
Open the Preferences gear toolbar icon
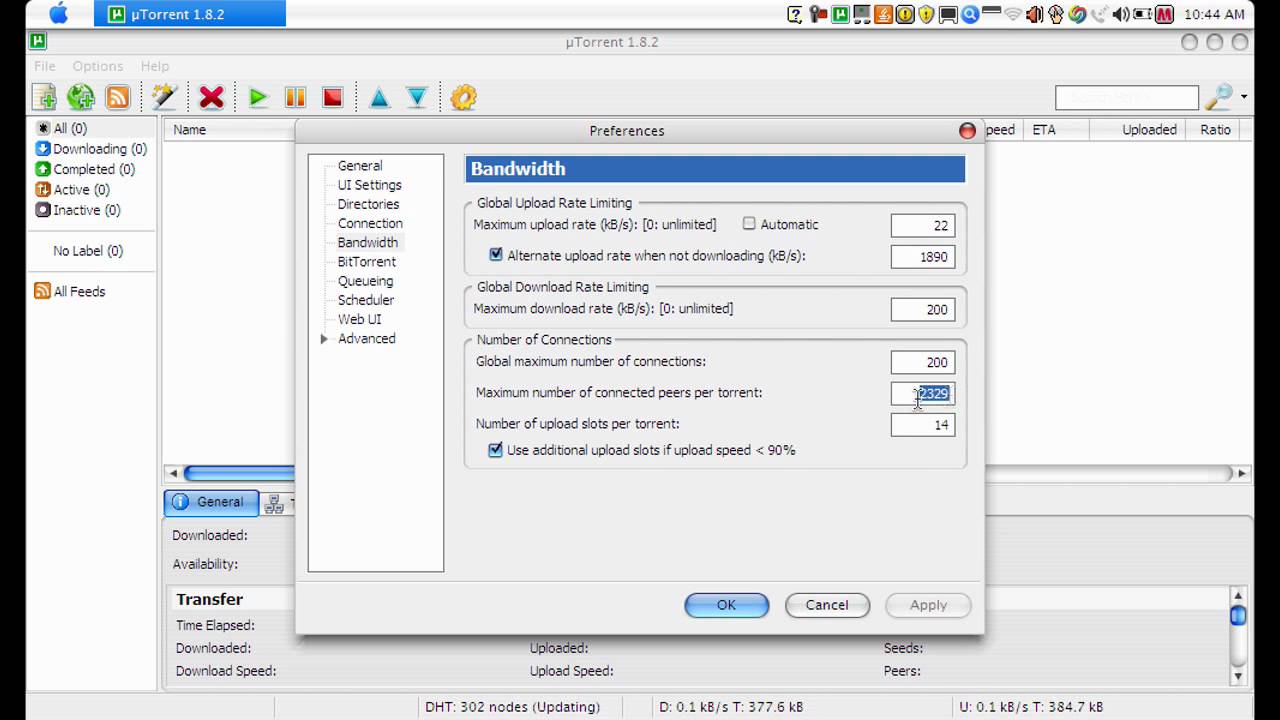(463, 97)
